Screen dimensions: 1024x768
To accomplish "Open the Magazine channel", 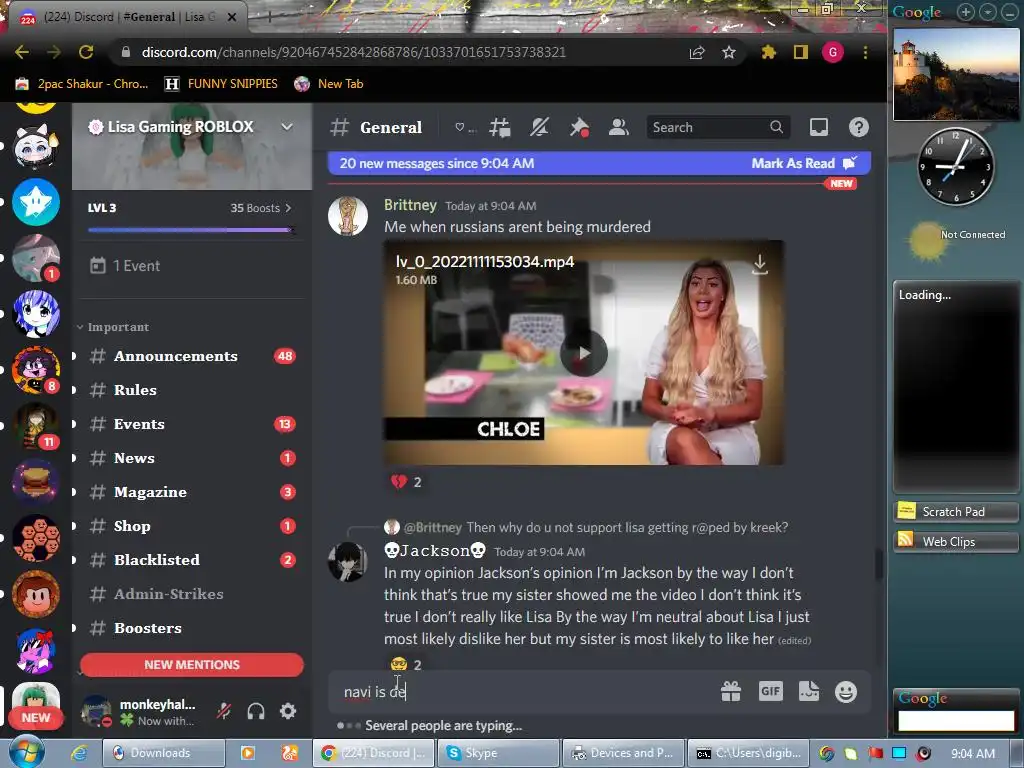I will click(189, 492).
